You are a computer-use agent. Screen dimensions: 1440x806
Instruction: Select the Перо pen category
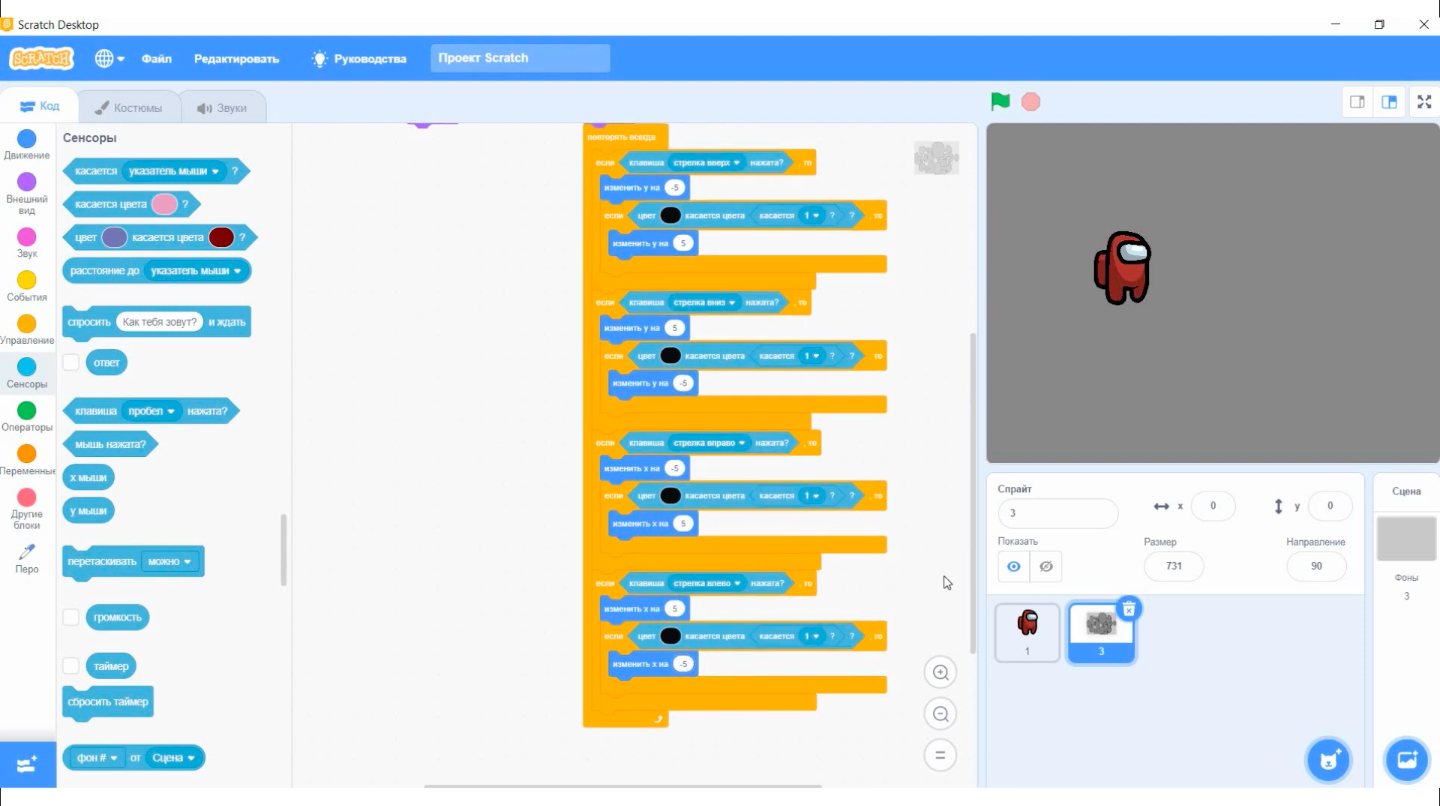pos(27,558)
